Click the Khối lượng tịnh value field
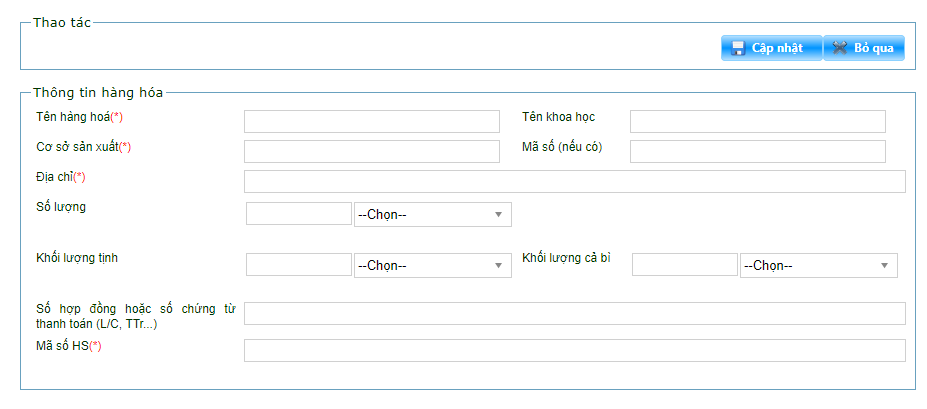 pyautogui.click(x=298, y=265)
